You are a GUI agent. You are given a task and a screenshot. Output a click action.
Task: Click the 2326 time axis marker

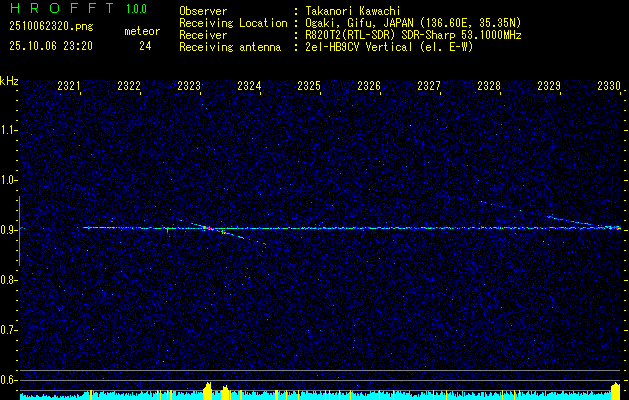(x=369, y=85)
